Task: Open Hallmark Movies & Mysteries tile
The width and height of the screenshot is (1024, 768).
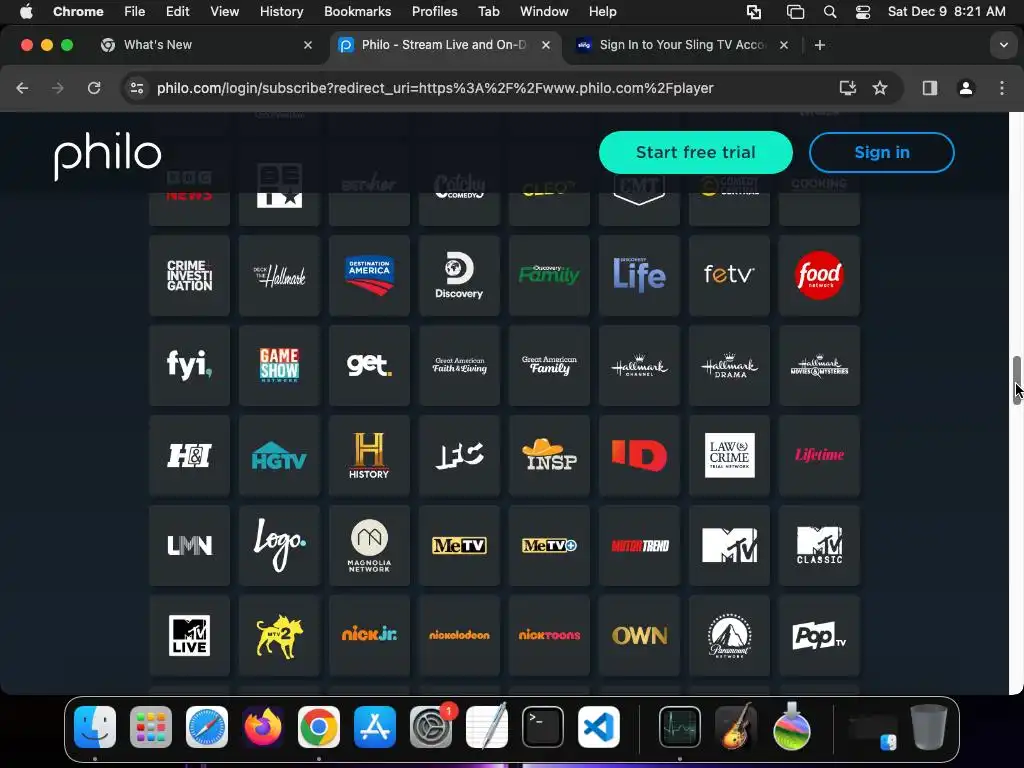Action: point(820,366)
